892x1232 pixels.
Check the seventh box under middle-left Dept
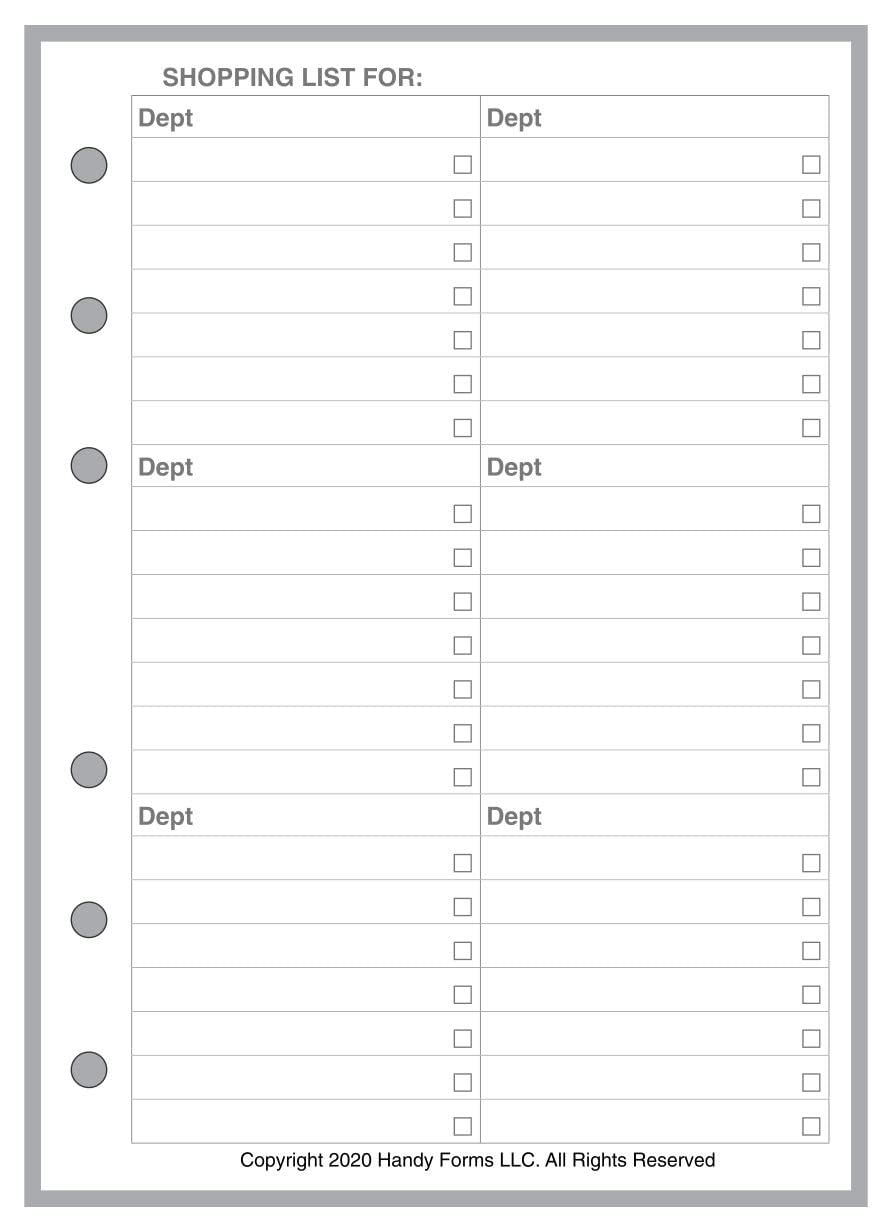point(462,777)
